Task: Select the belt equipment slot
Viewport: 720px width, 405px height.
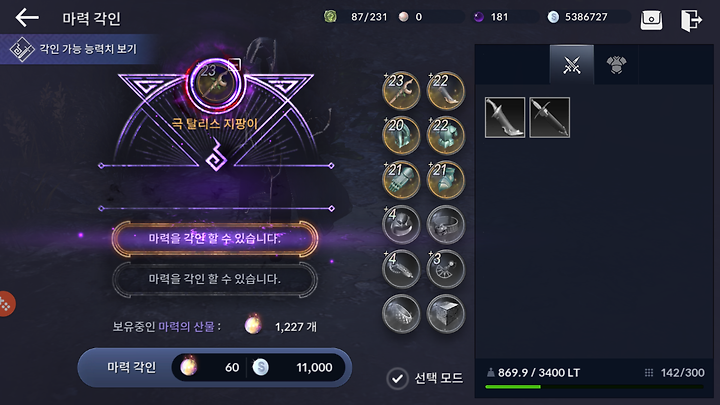Action: coord(445,225)
